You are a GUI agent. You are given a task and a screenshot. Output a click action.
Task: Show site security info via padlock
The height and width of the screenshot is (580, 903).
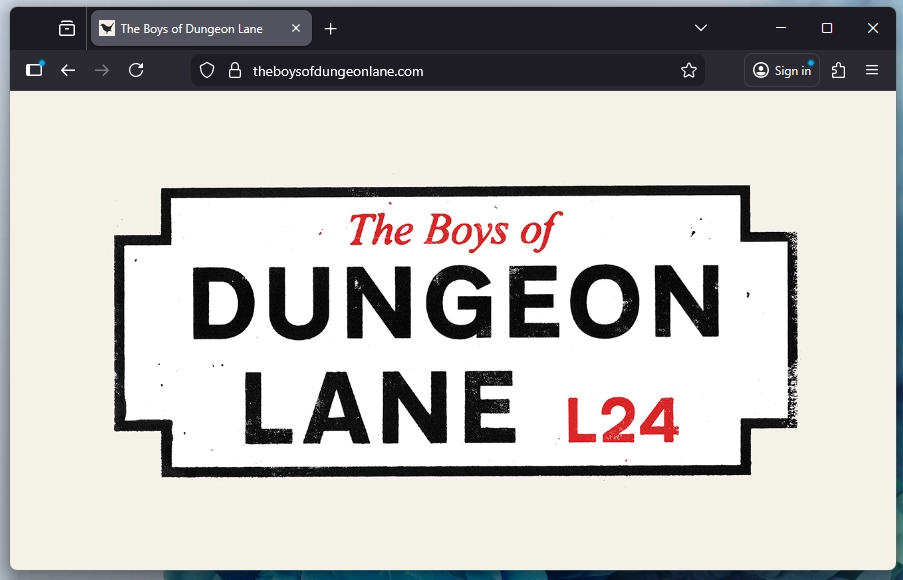235,71
